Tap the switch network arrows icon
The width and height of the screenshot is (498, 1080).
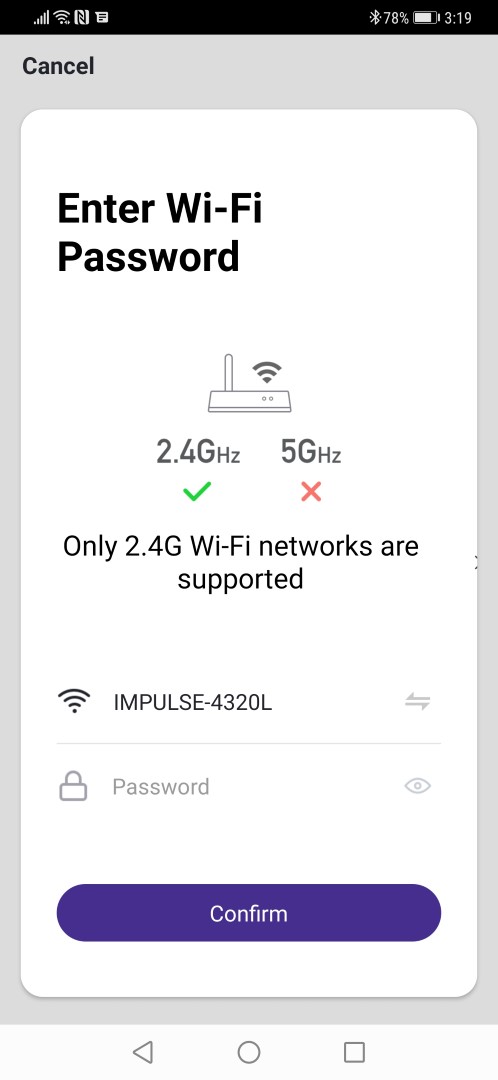417,703
